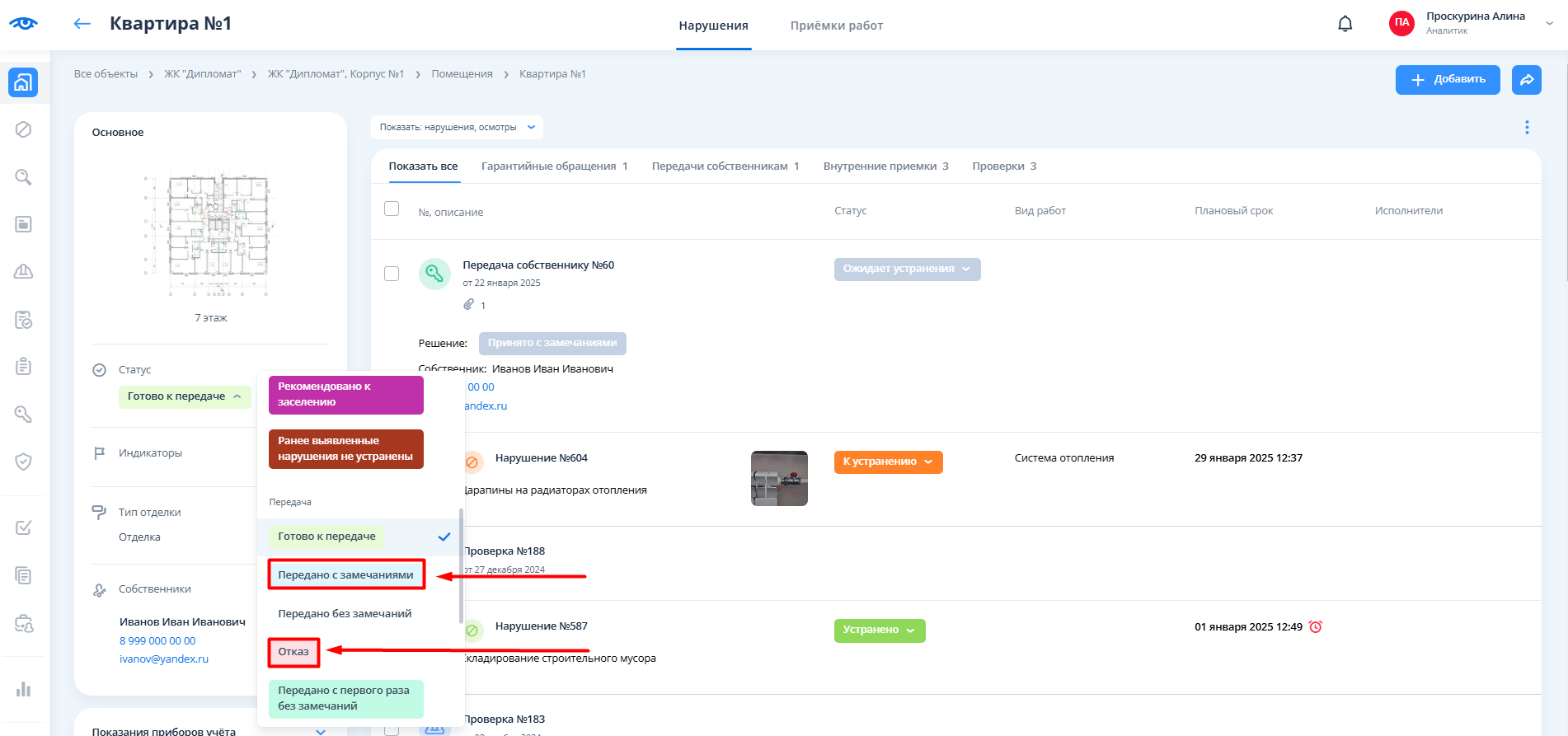Click the shield icon in sidebar
Image resolution: width=1568 pixels, height=736 pixels.
[23, 462]
